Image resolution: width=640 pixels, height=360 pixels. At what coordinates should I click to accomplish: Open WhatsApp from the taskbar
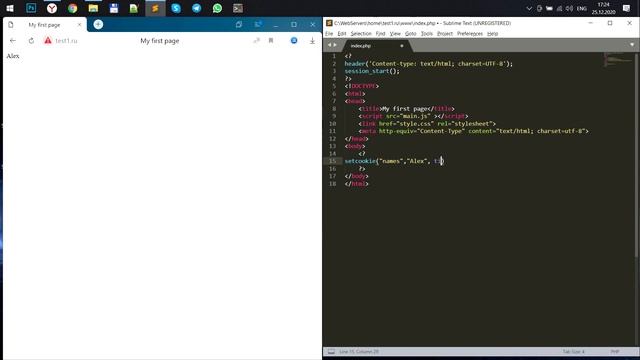coord(217,8)
